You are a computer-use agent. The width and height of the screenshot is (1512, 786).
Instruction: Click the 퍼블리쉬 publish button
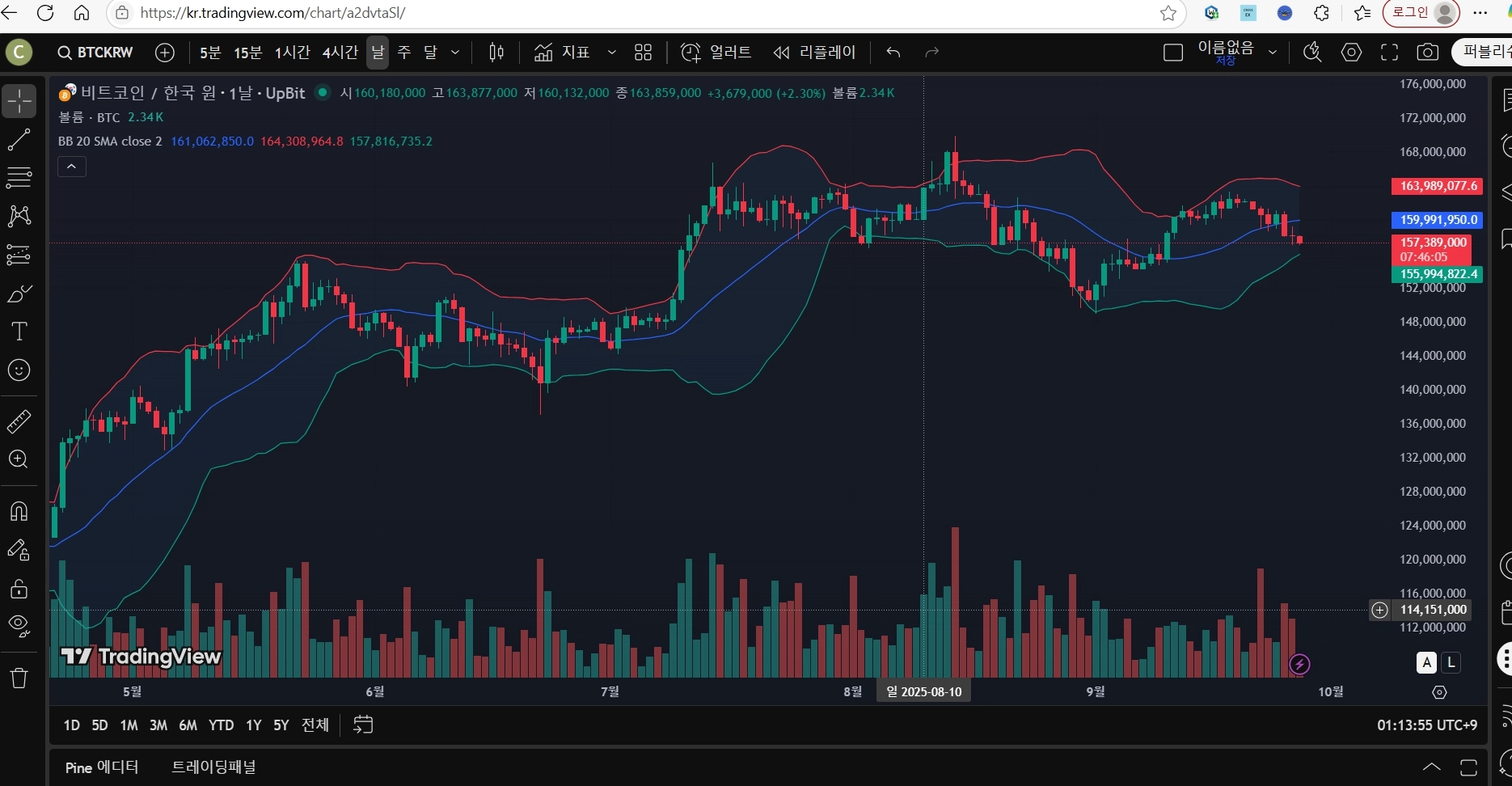click(1484, 53)
